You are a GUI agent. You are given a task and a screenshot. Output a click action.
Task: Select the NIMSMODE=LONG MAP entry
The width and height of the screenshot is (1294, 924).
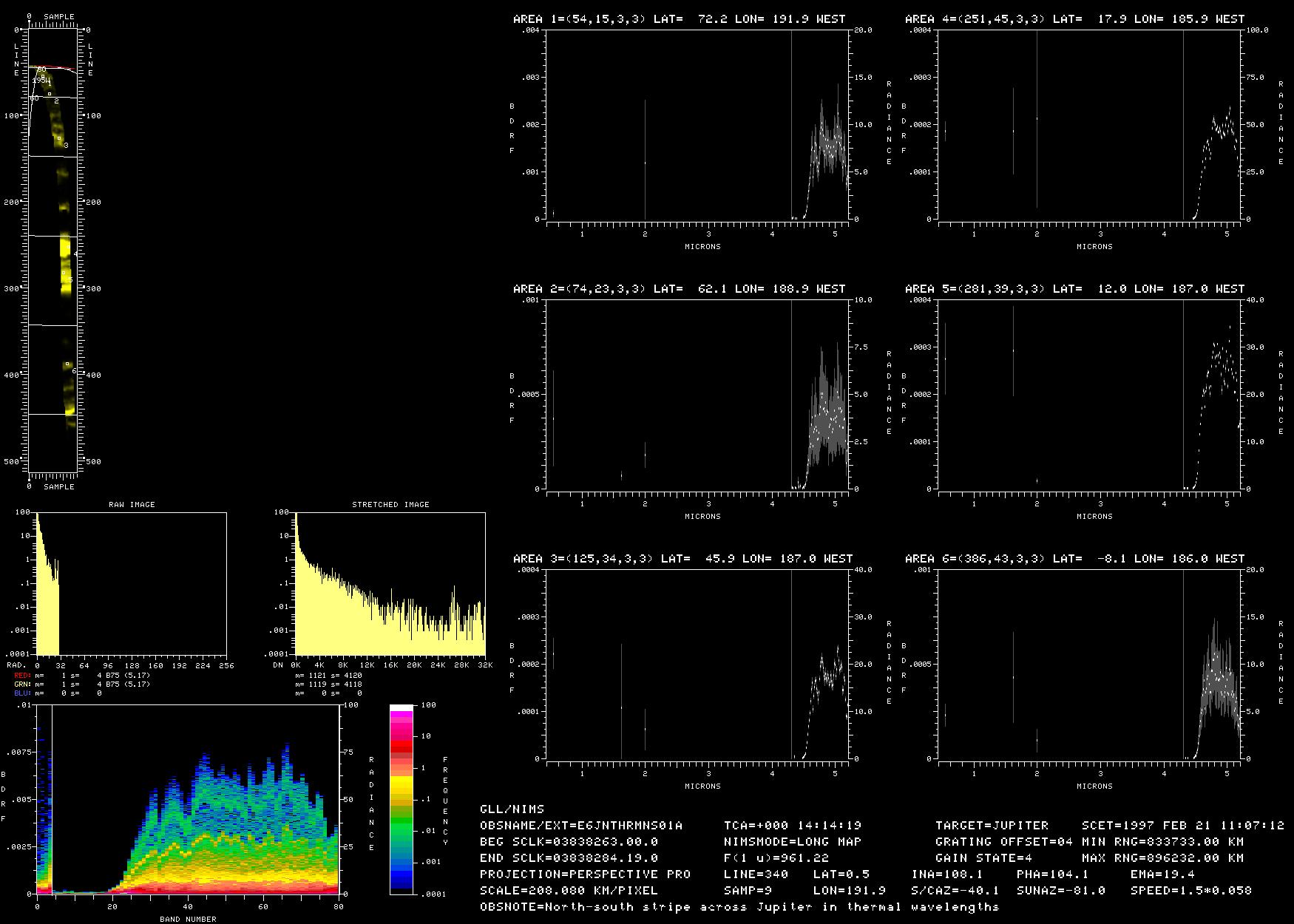[x=793, y=842]
